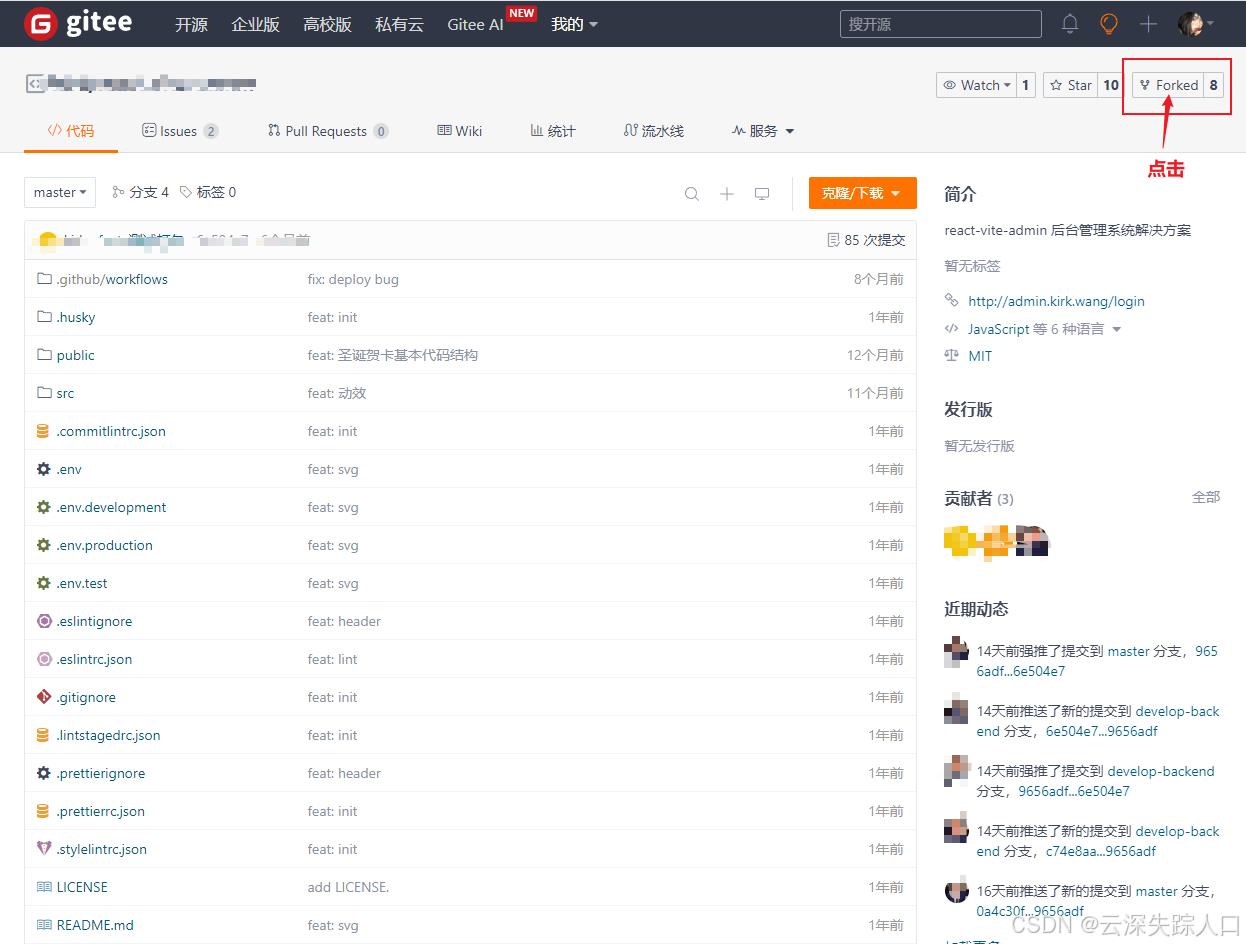Viewport: 1246px width, 944px height.
Task: Open the http://admin.kirk.wang/login link
Action: [x=1056, y=301]
